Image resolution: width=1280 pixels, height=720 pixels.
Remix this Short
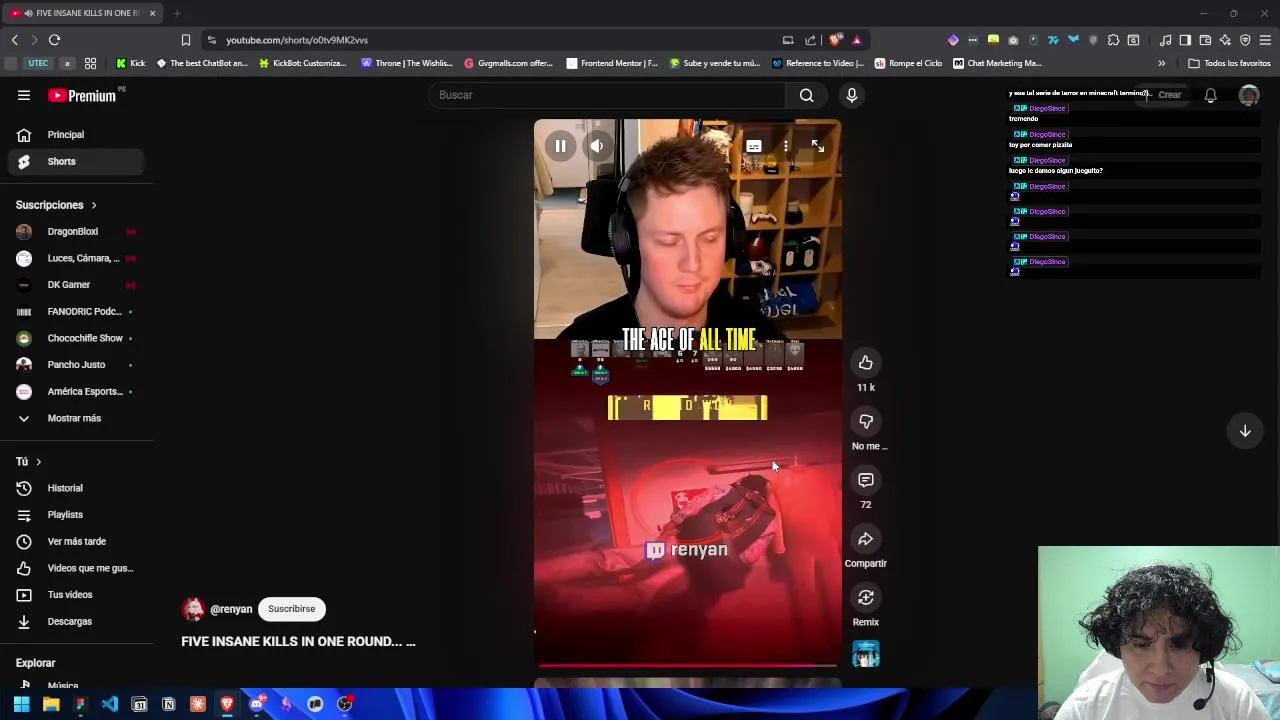(x=866, y=597)
